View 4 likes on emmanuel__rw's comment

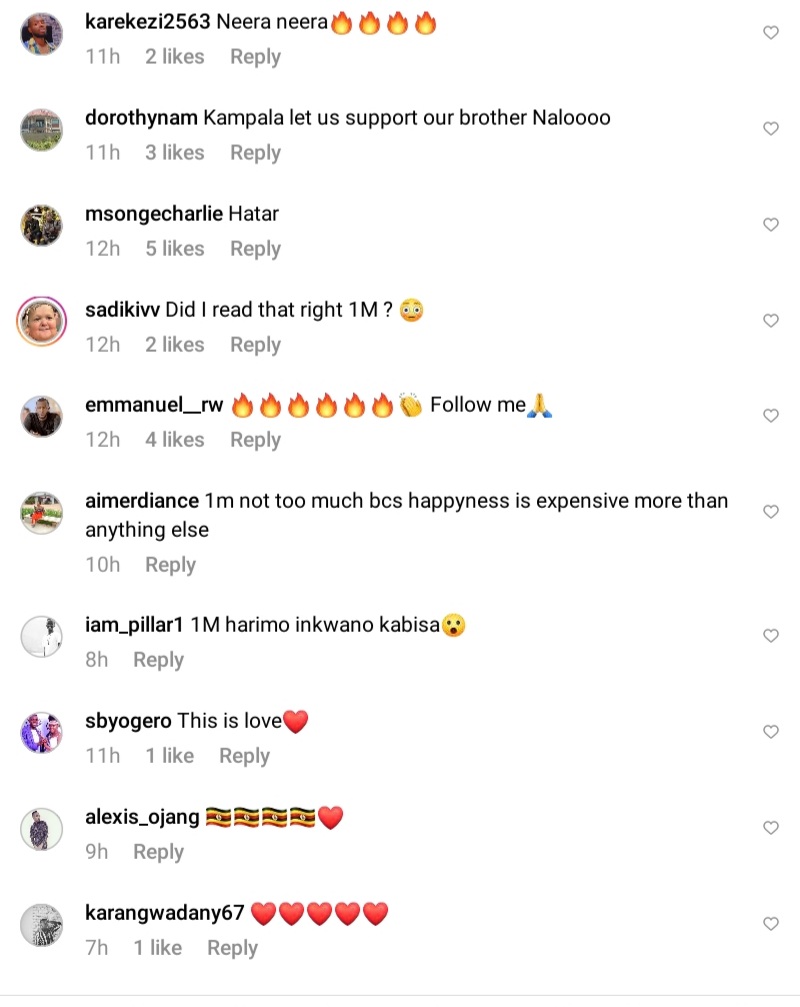[176, 440]
